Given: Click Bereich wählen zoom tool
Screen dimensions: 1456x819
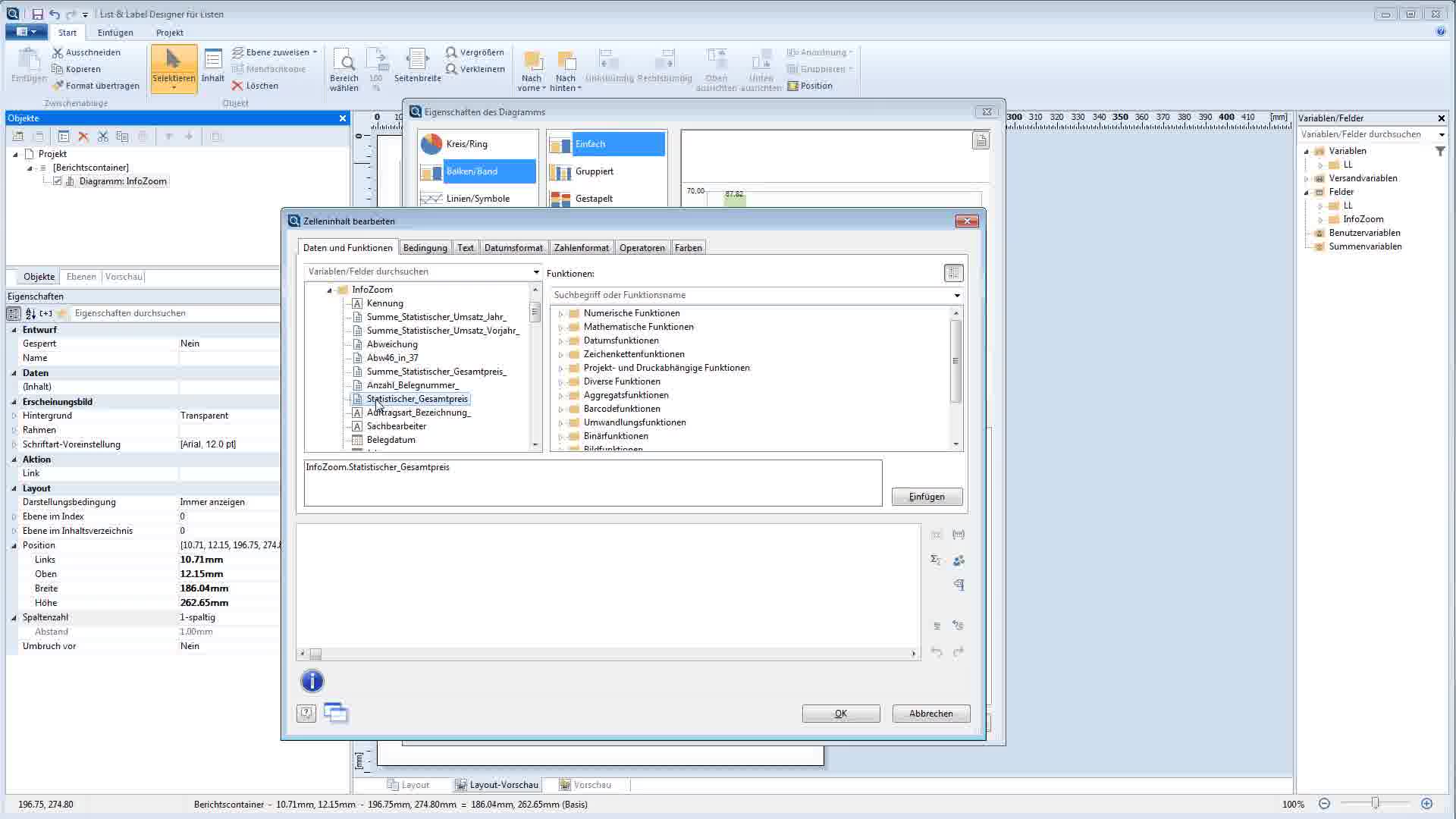Looking at the screenshot, I should pos(344,70).
